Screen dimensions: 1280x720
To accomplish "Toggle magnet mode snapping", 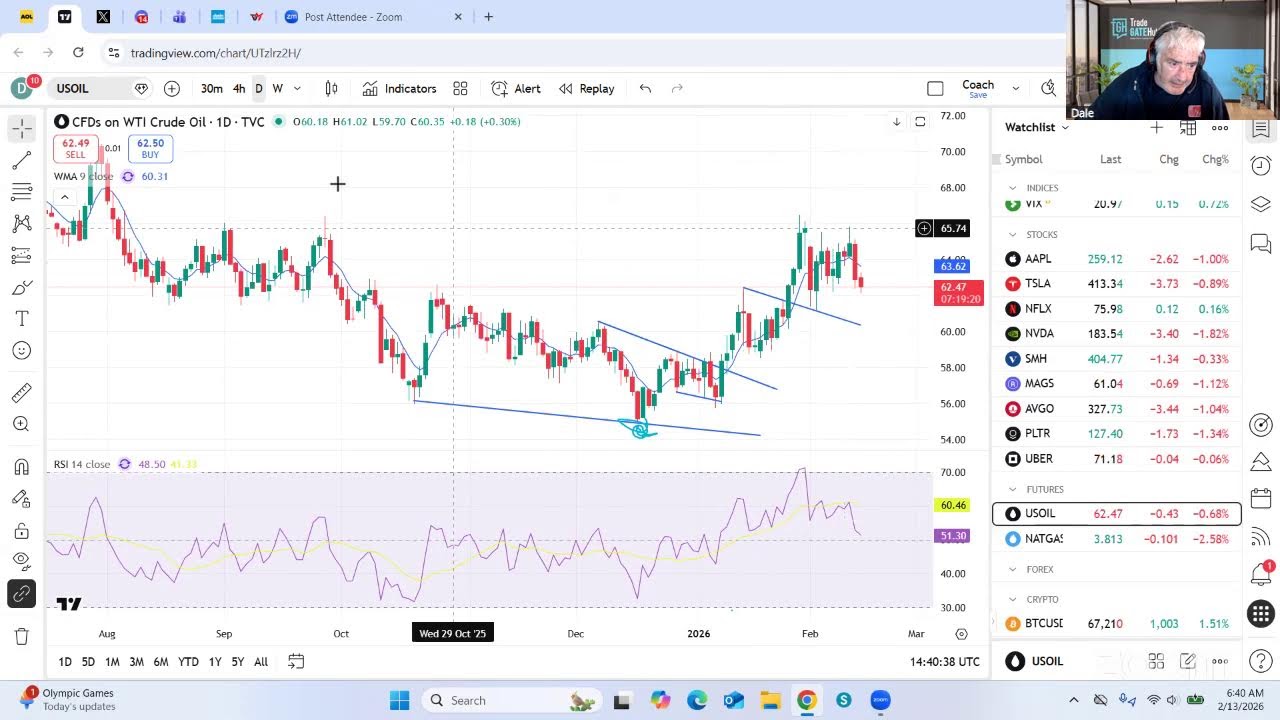I will (21, 467).
